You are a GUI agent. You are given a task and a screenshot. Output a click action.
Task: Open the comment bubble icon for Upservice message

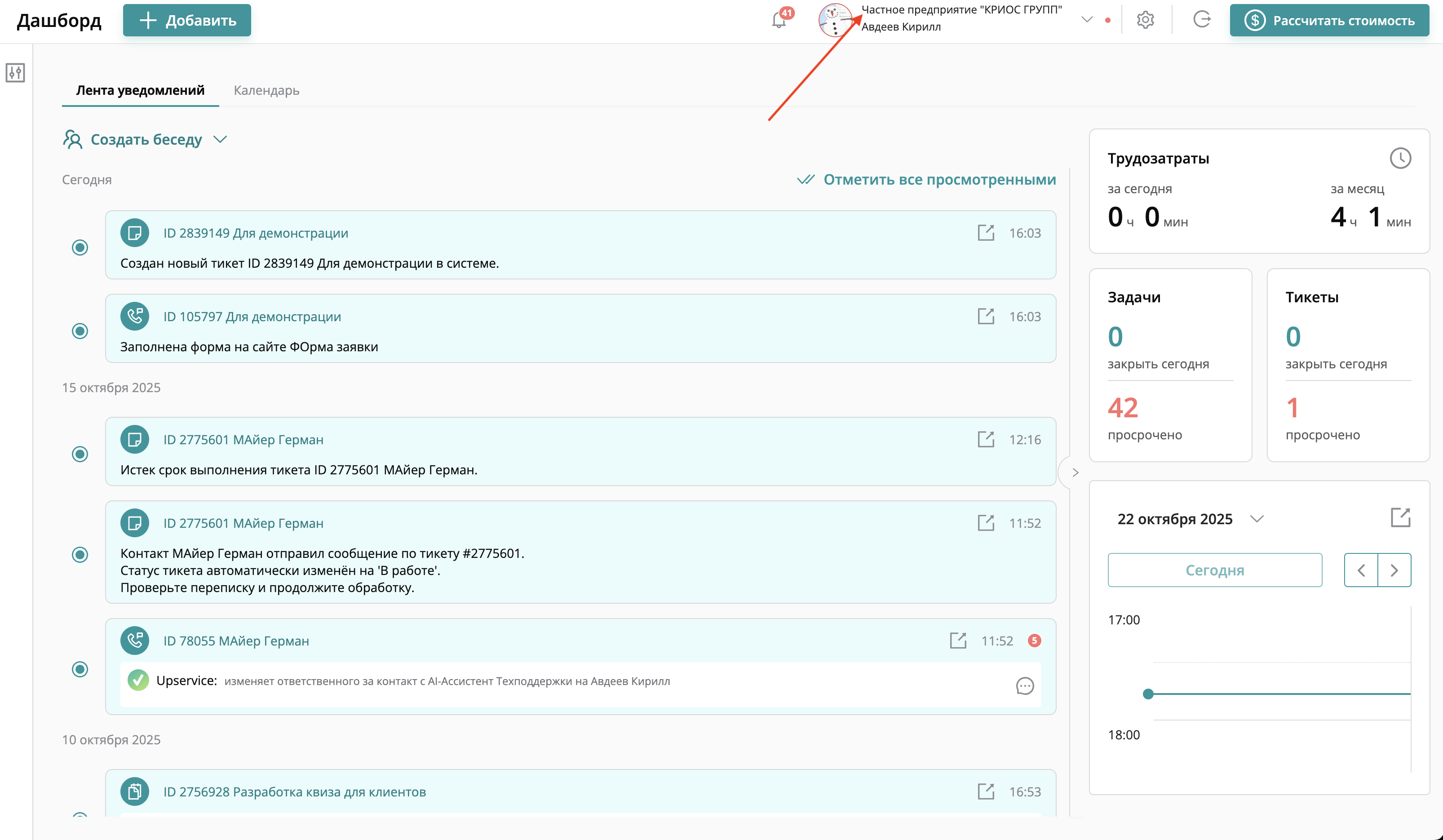click(1024, 685)
